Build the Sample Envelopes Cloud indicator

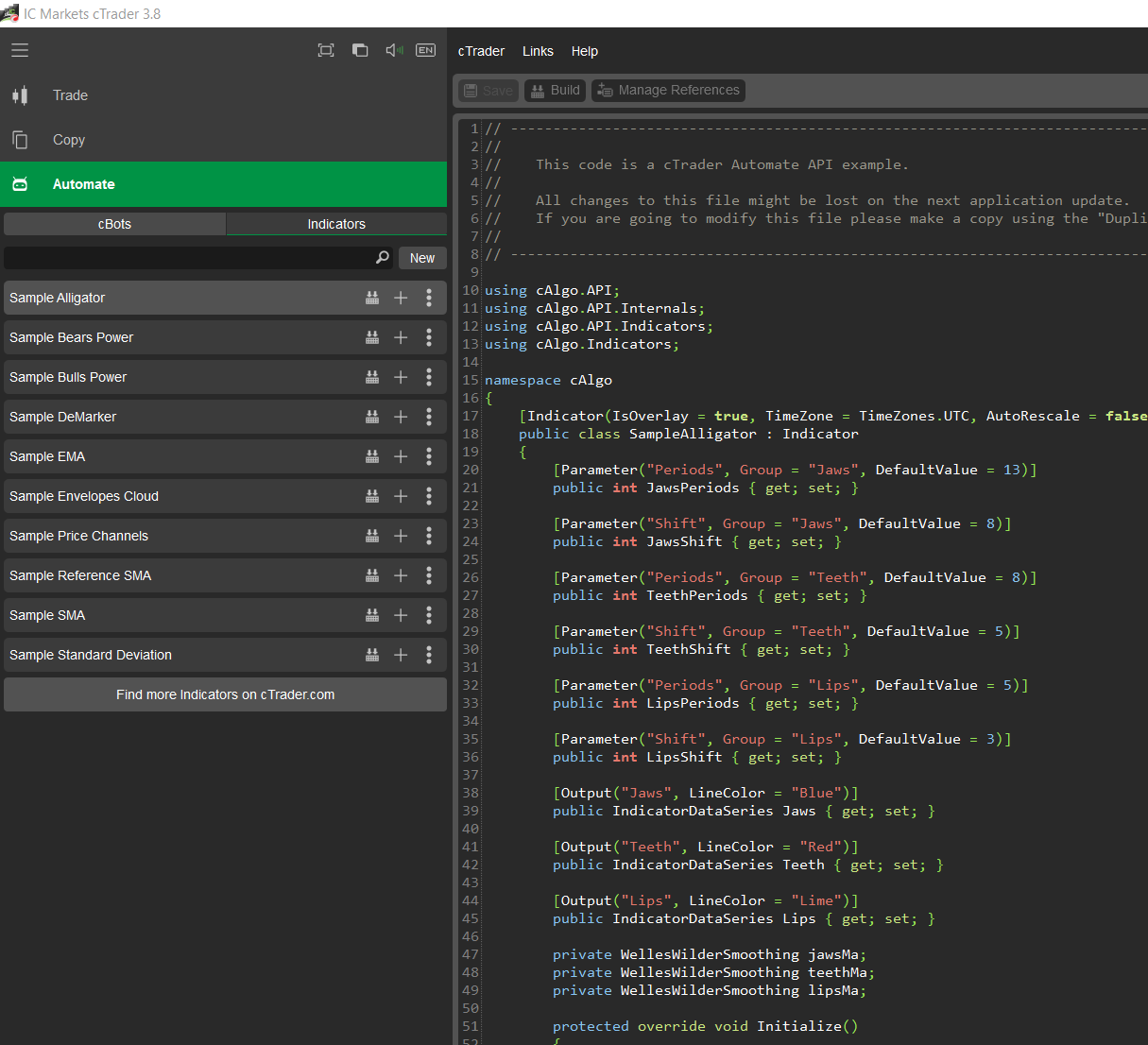coord(372,496)
